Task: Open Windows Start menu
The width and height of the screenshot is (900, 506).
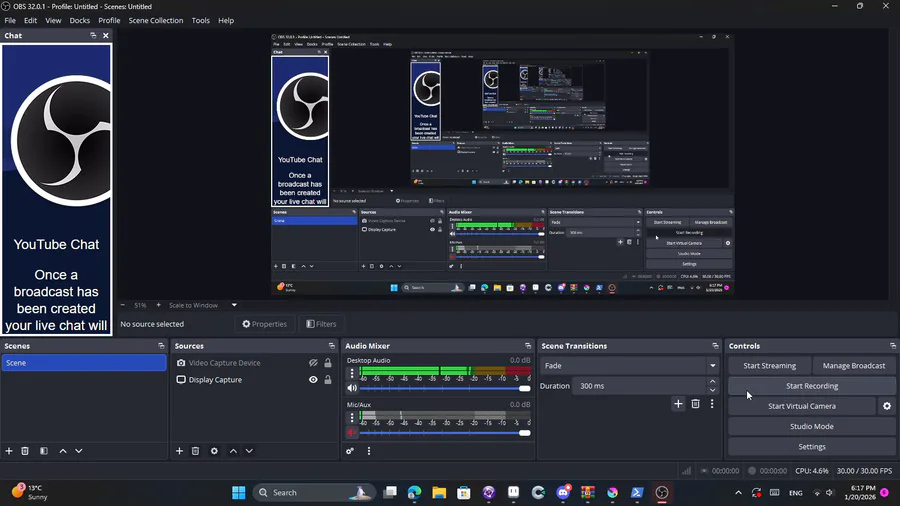Action: coord(239,492)
